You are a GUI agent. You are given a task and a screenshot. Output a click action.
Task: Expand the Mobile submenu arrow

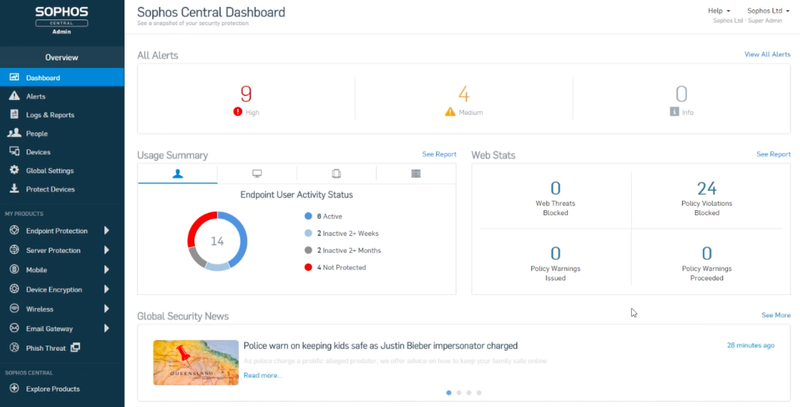[107, 269]
